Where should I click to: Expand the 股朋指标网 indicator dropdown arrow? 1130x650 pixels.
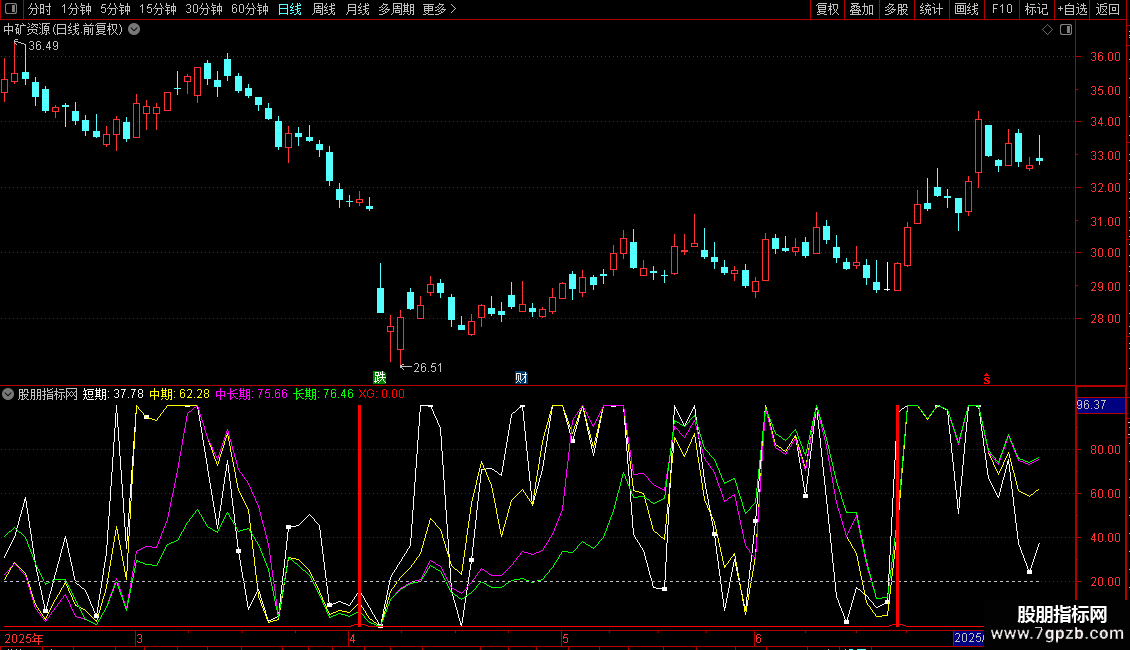9,394
